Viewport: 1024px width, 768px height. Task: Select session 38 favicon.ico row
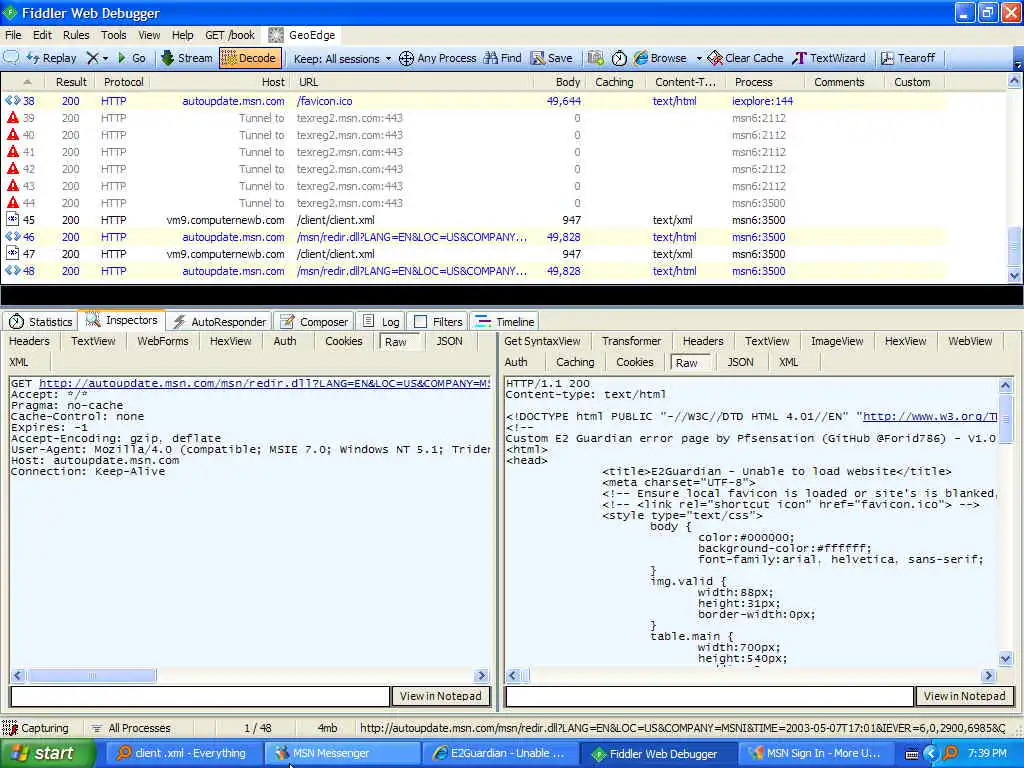(x=472, y=101)
